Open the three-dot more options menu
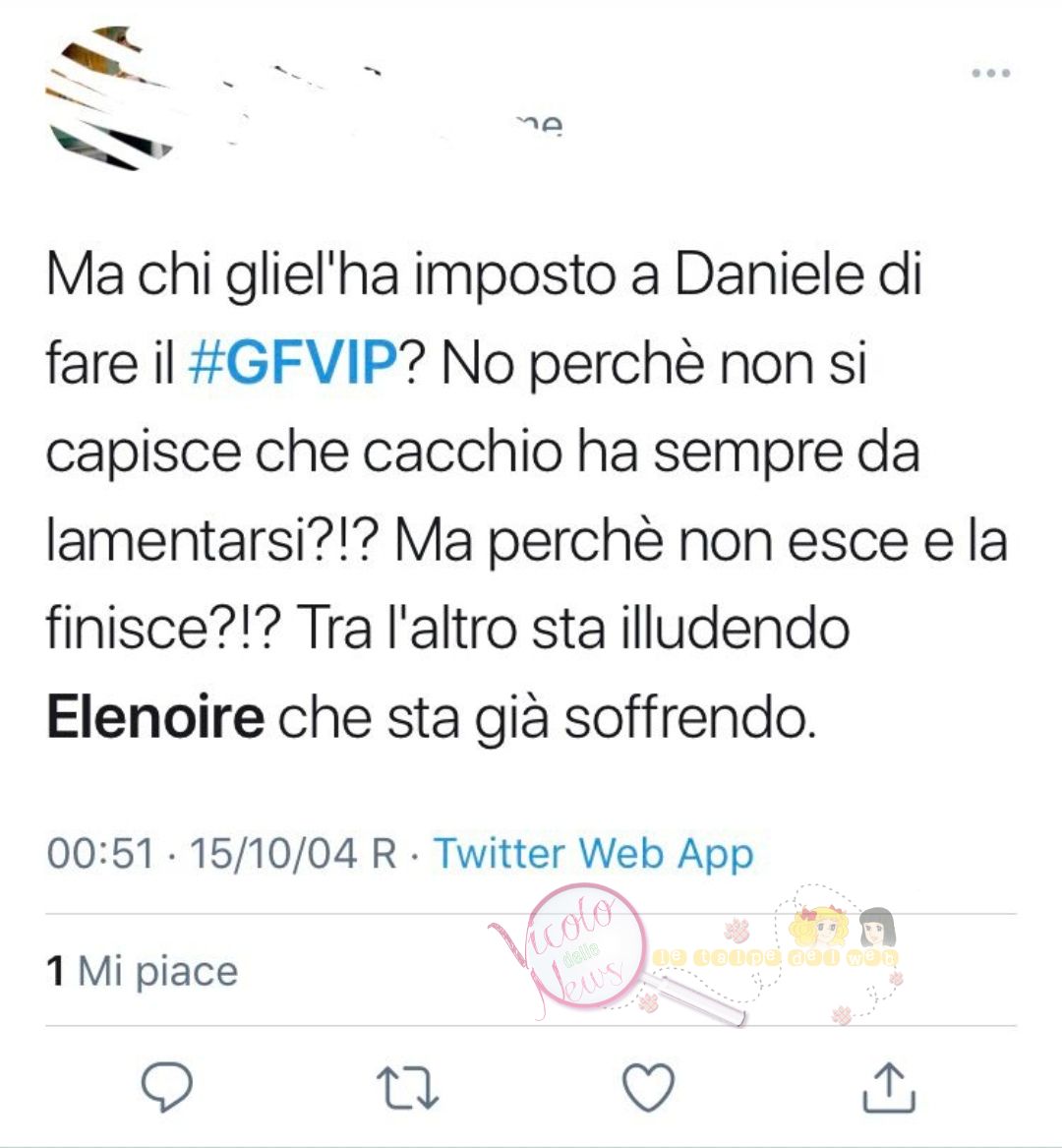The width and height of the screenshot is (1062, 1148). [991, 73]
